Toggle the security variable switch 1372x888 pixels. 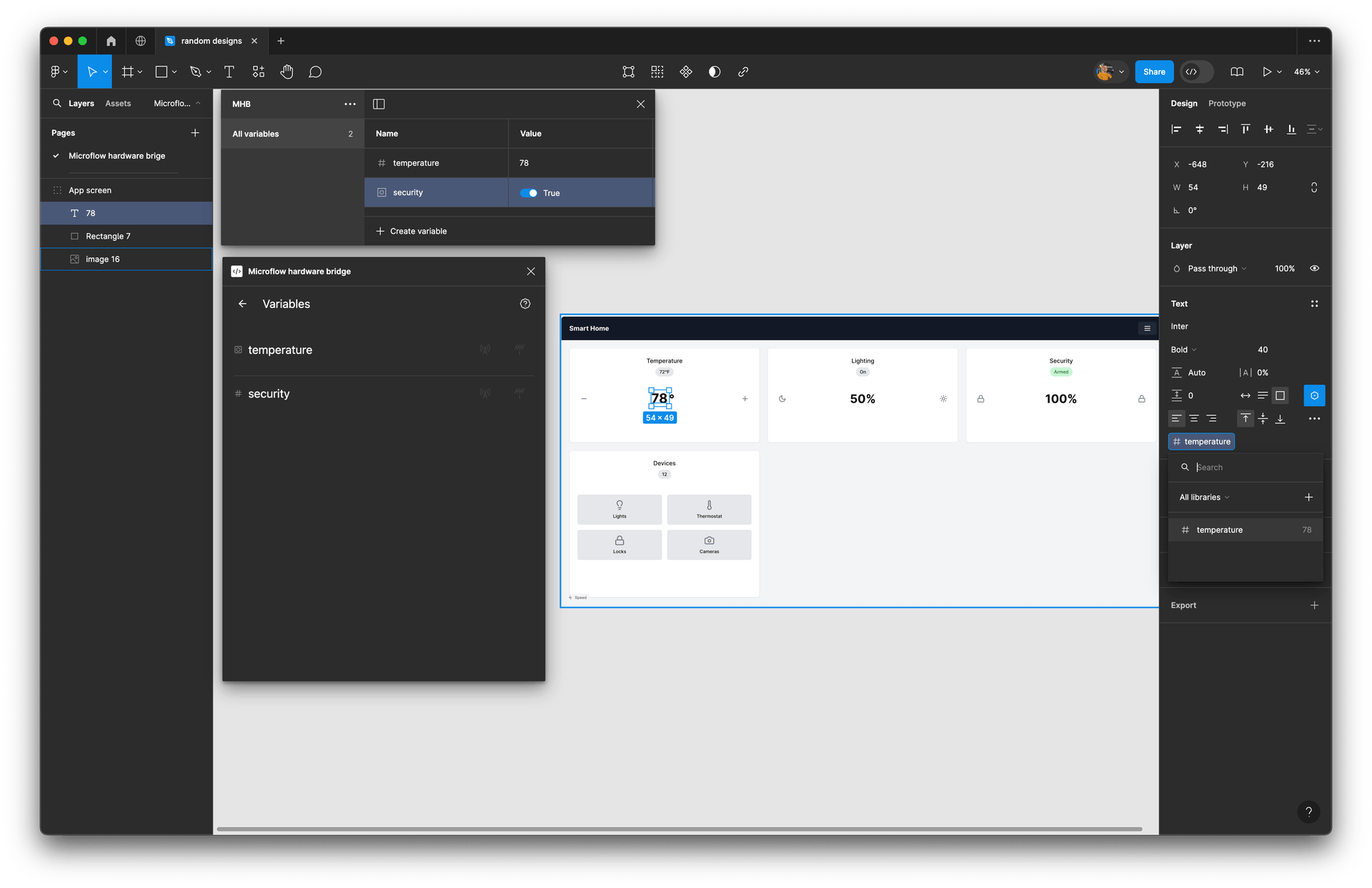529,193
